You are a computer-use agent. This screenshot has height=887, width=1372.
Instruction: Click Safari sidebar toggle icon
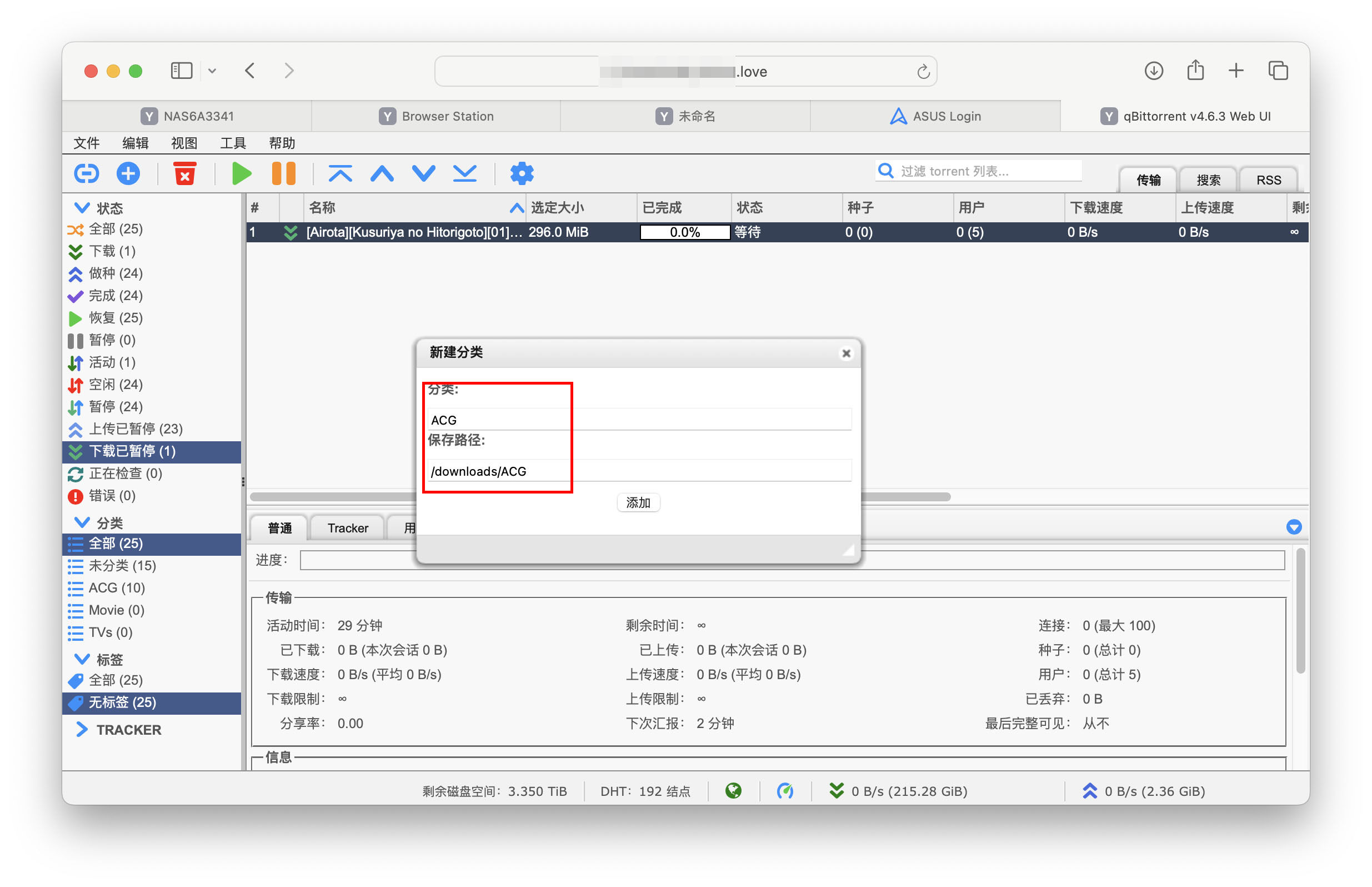click(x=181, y=71)
